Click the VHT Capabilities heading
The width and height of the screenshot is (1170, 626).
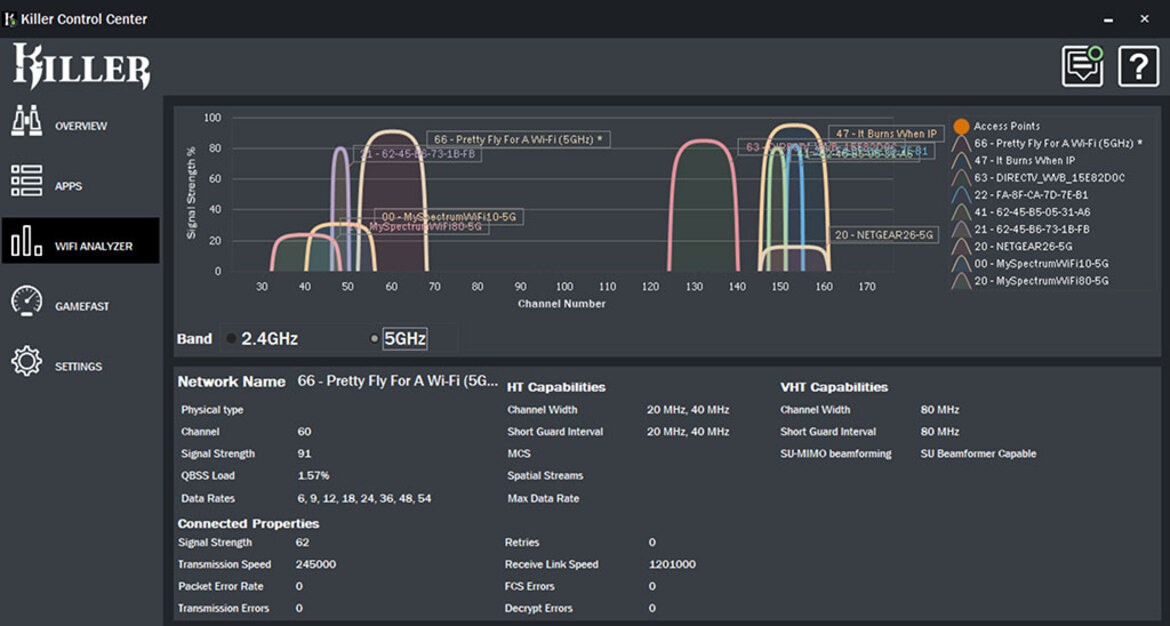click(x=834, y=387)
